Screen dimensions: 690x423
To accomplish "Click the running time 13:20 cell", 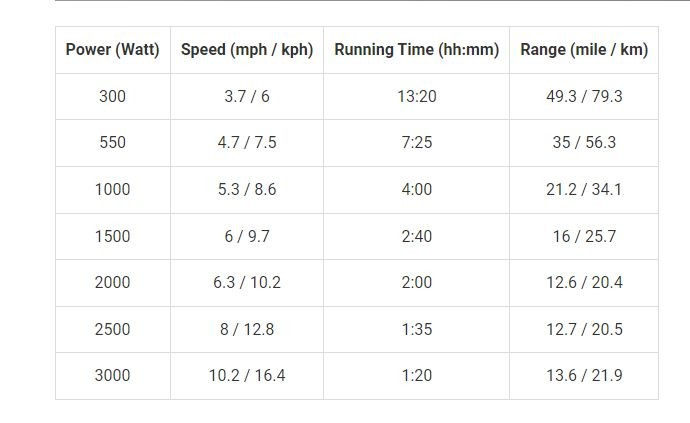I will point(417,96).
